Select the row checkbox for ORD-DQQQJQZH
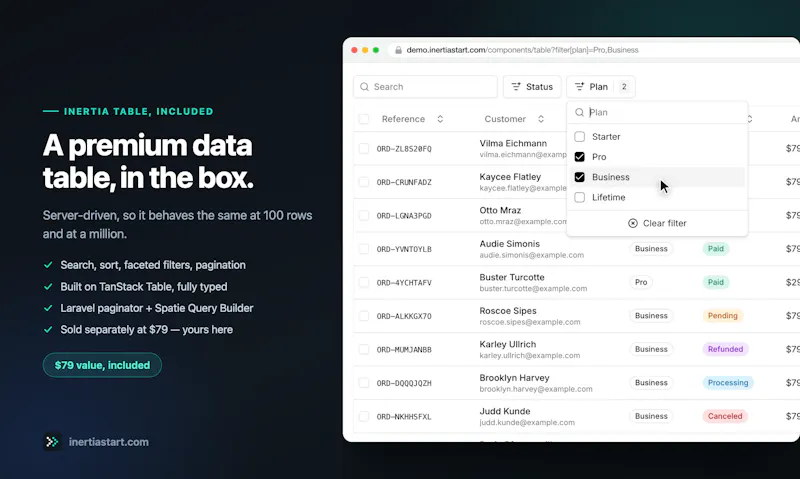Viewport: 800px width, 479px height. [364, 383]
